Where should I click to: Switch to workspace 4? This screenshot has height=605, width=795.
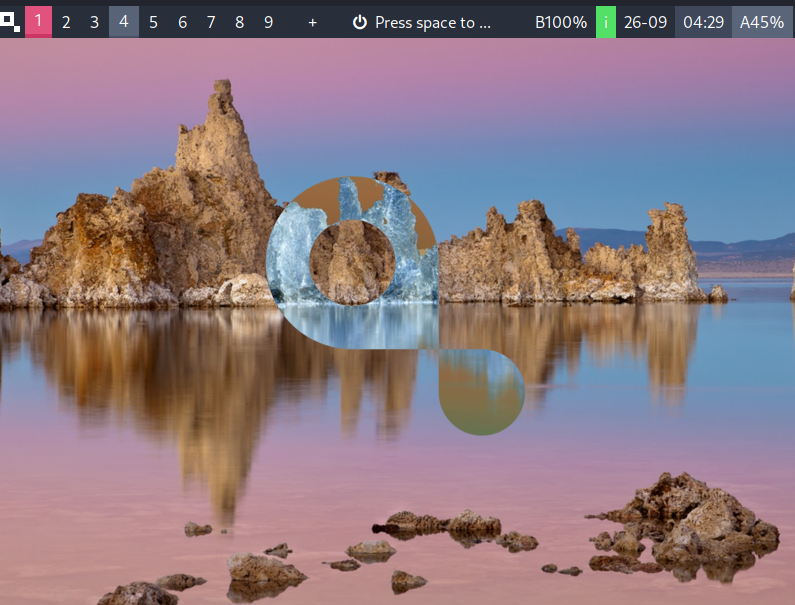(x=124, y=22)
